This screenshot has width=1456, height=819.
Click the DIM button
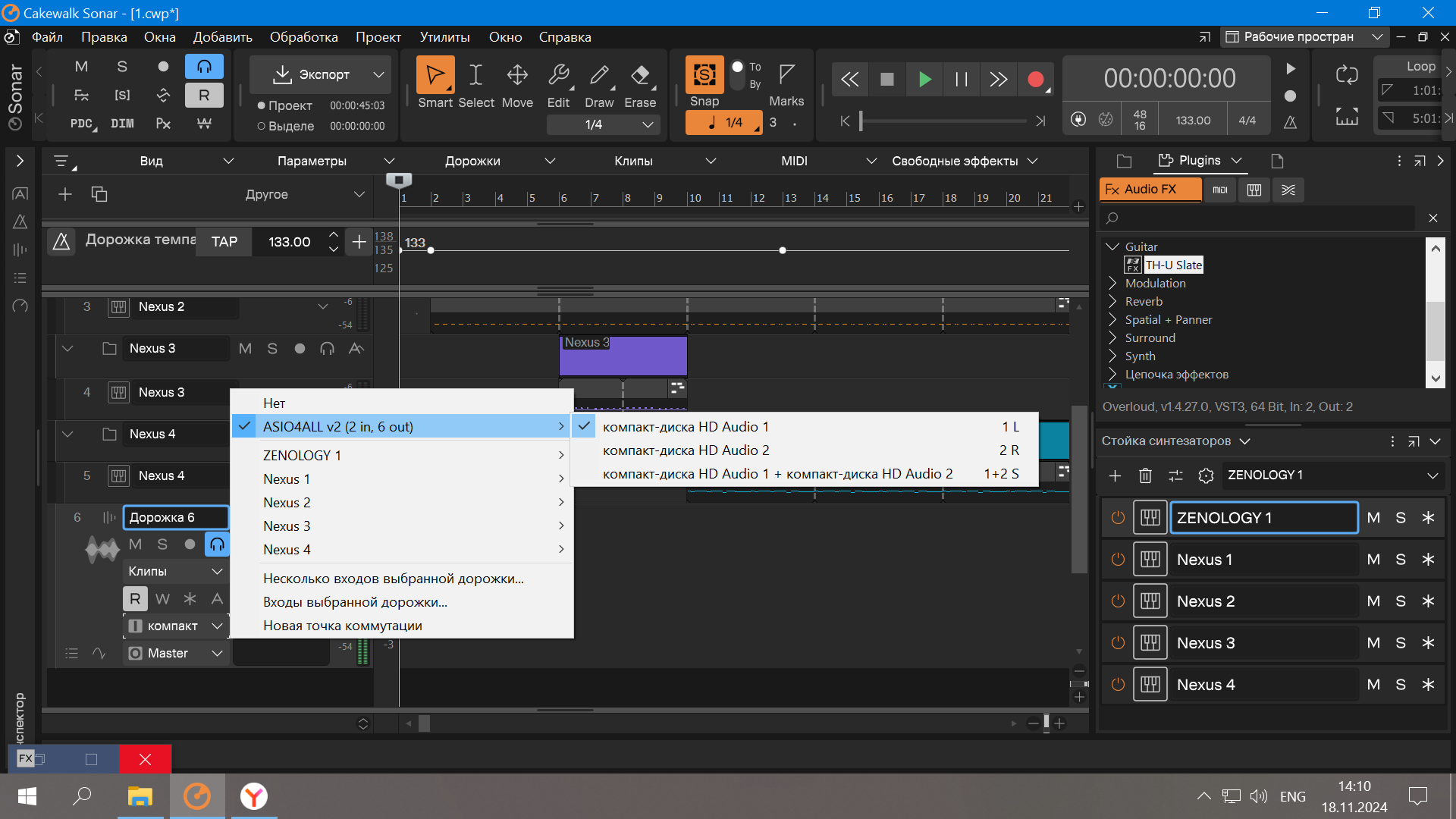coord(122,124)
